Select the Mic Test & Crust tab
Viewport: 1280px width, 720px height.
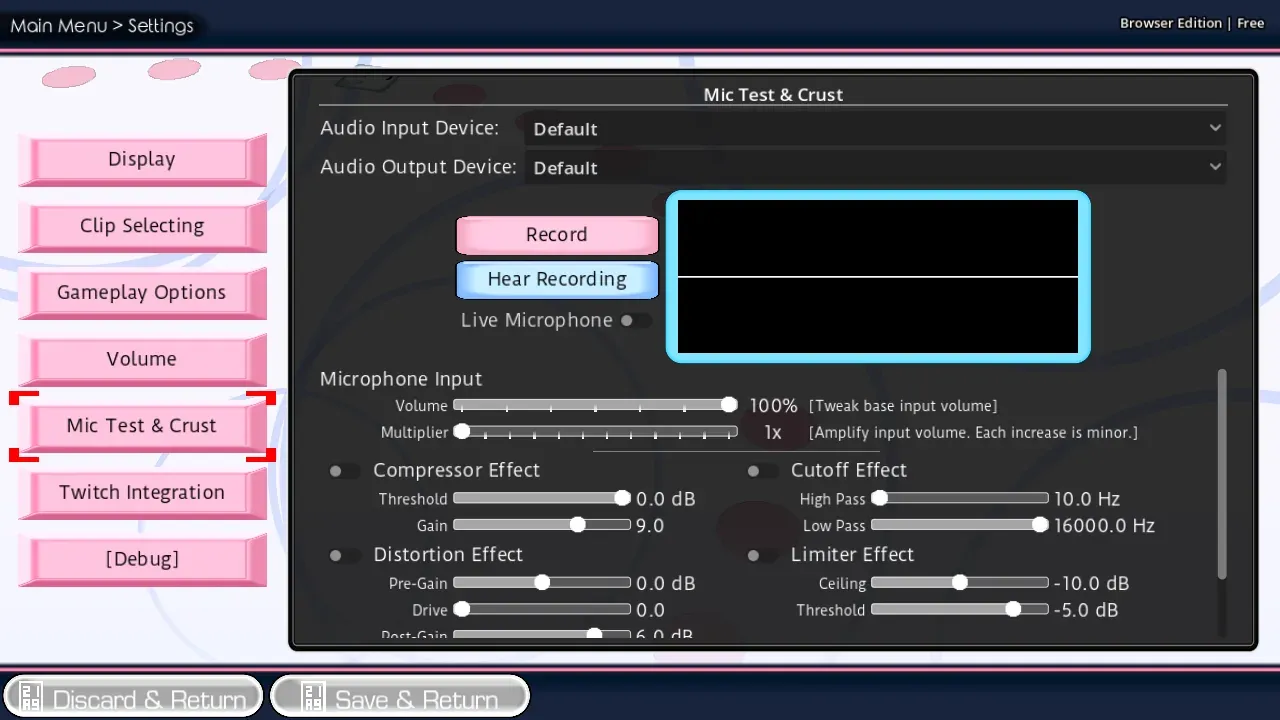[x=142, y=426]
